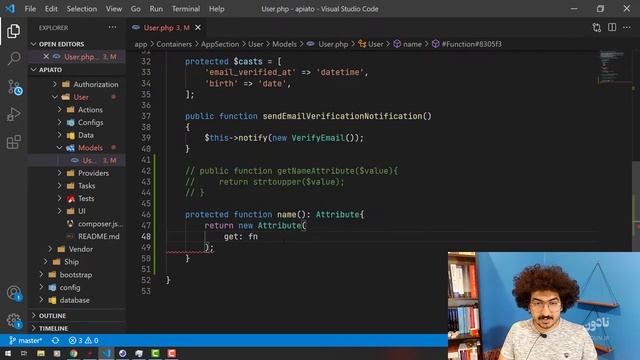Expand the Timeline panel
The height and width of the screenshot is (360, 640).
77,328
